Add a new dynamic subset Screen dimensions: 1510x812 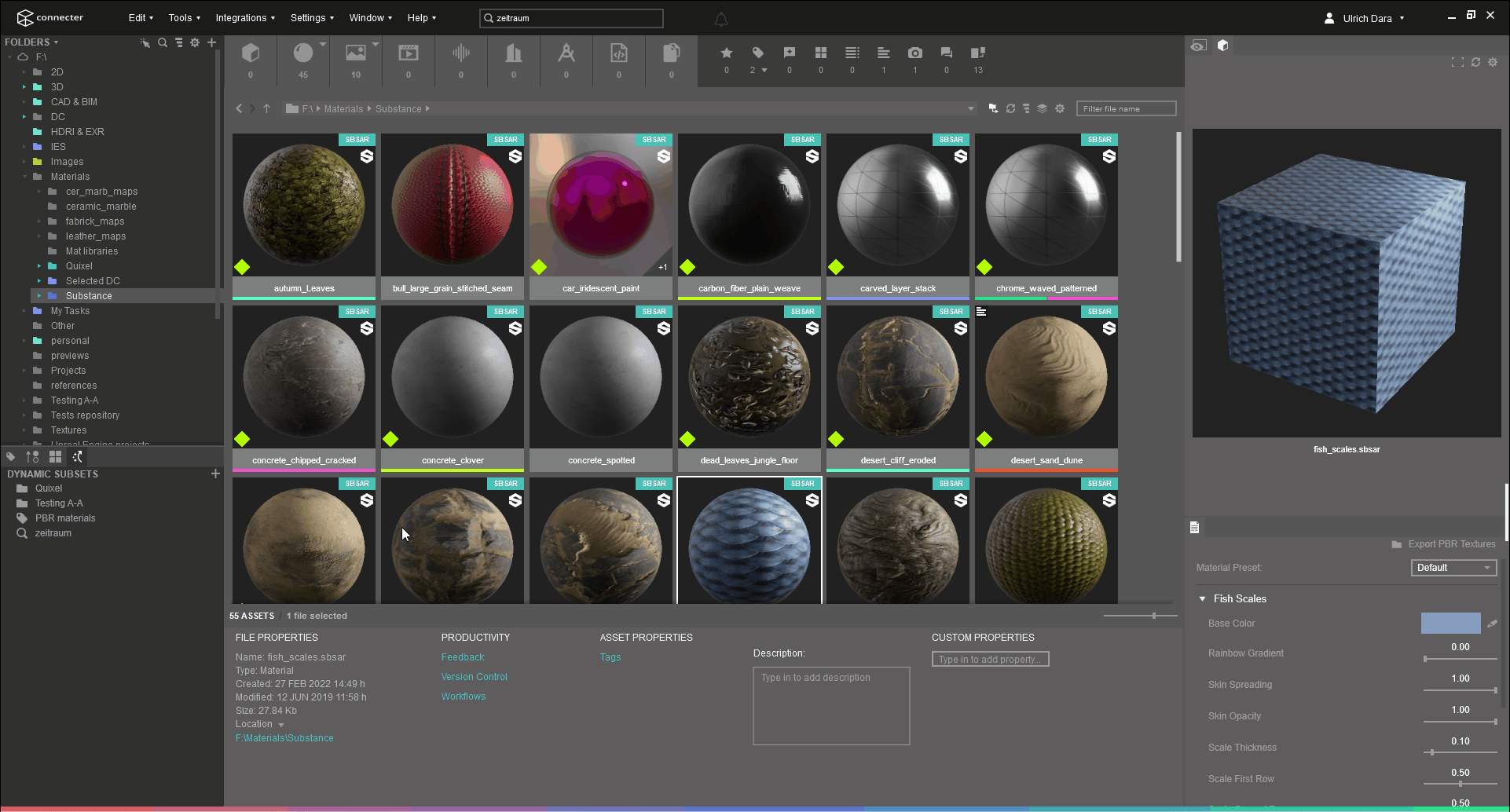click(215, 474)
